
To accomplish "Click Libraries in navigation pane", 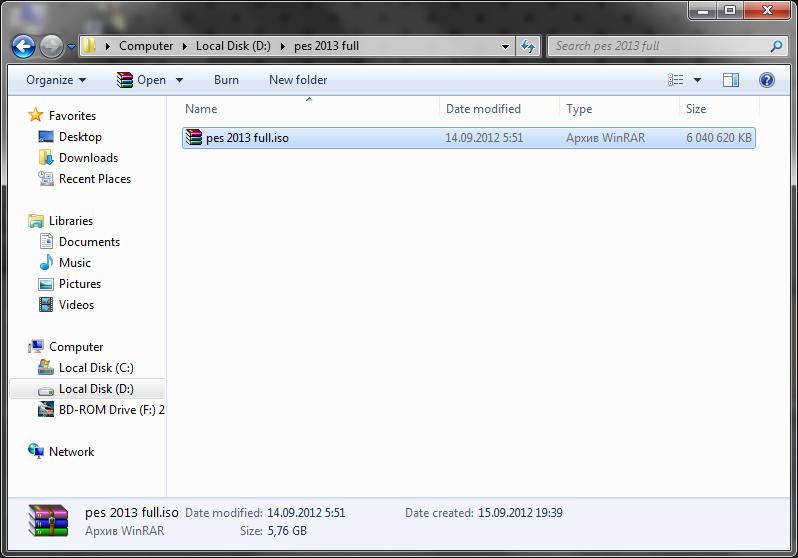I will tap(71, 221).
